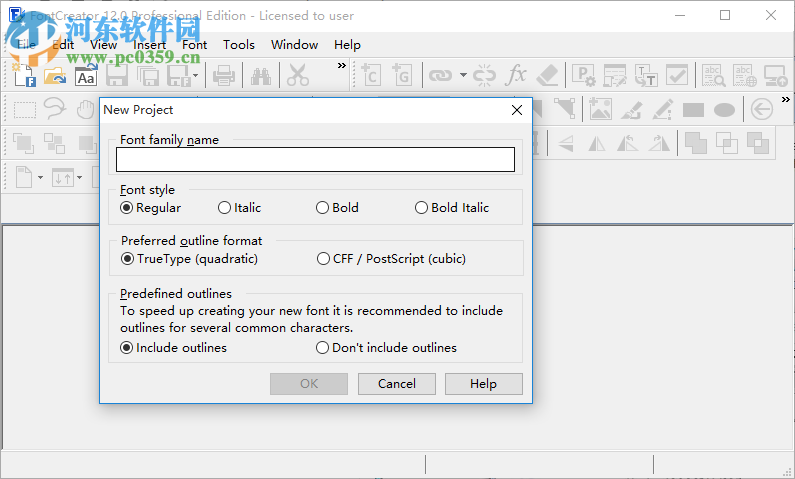Select the lasso freeform selection tool
Screen dimensions: 795x479
coord(55,108)
